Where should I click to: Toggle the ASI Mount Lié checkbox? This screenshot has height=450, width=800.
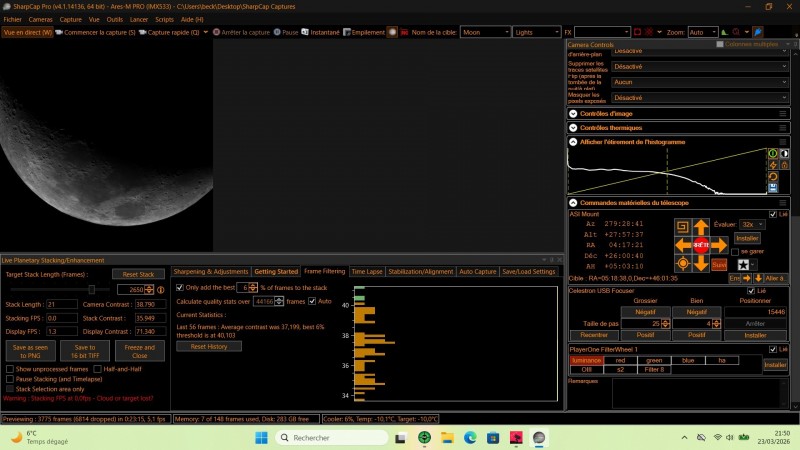pos(773,214)
